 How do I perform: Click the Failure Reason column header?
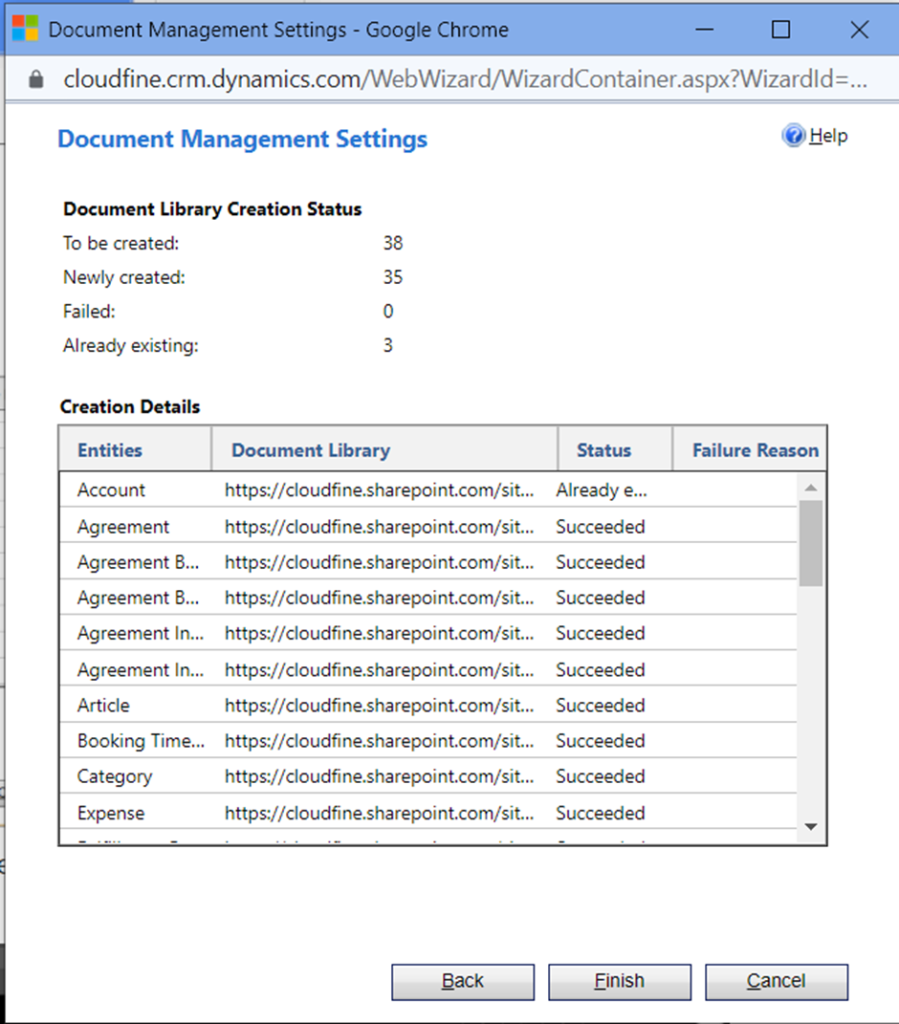(x=749, y=449)
